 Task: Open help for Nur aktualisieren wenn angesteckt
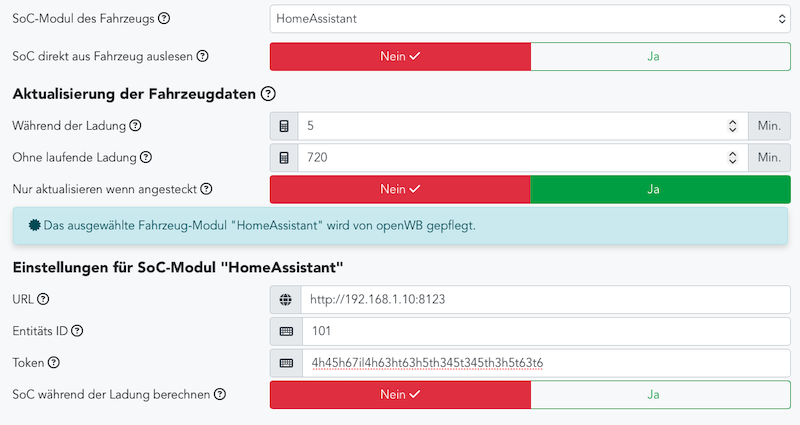point(206,188)
